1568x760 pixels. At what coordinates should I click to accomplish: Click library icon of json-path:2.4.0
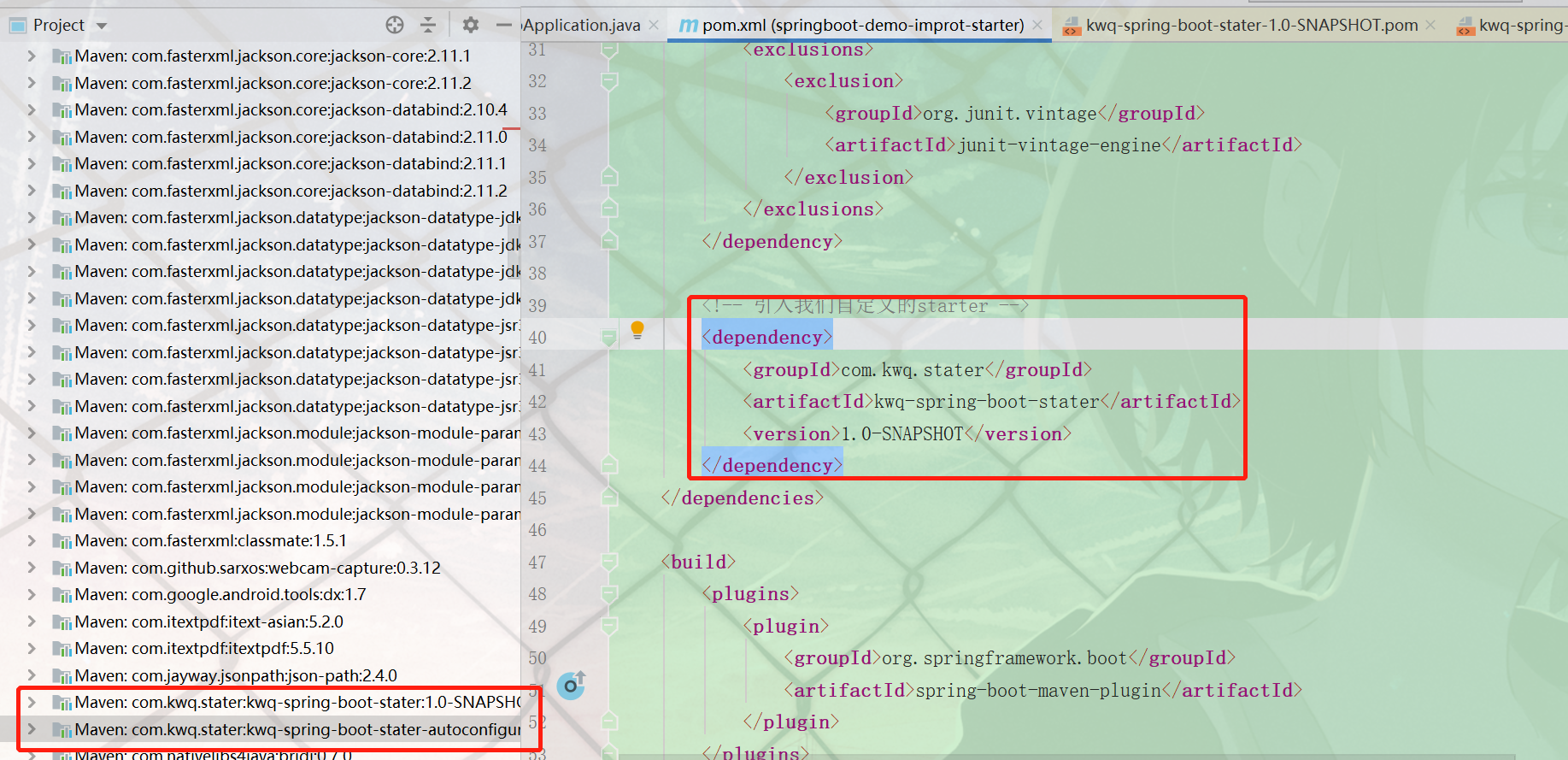click(62, 676)
